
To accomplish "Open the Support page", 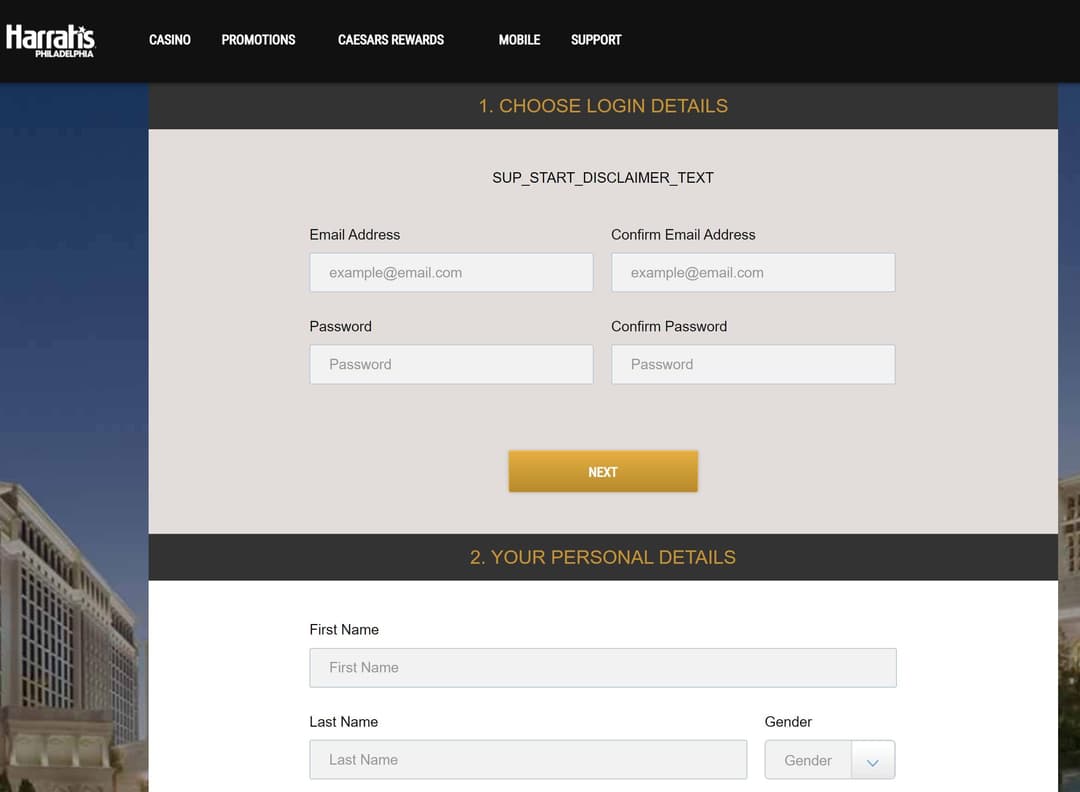I will pos(596,40).
